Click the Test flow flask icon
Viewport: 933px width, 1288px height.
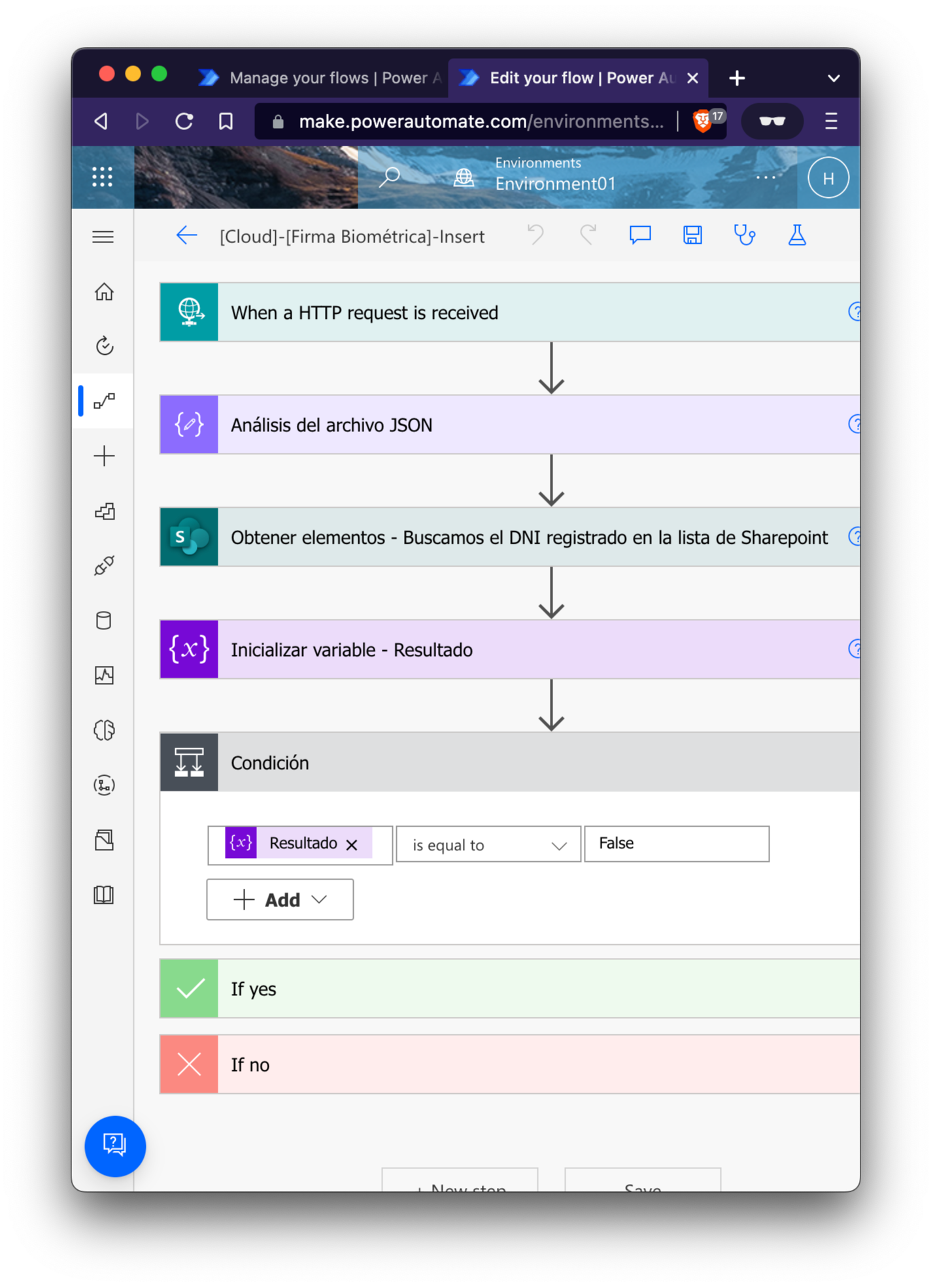(796, 235)
